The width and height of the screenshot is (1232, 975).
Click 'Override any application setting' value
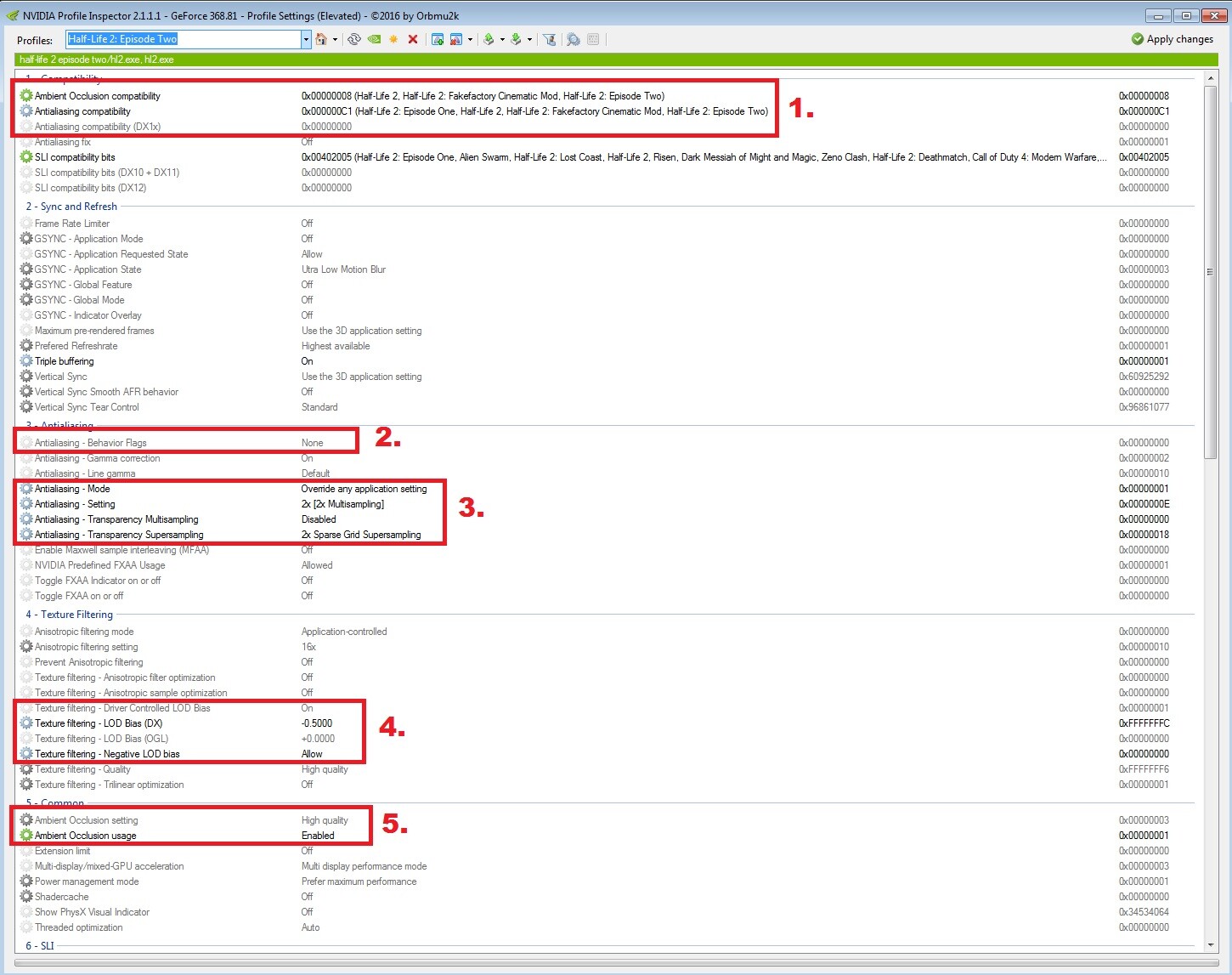coord(364,489)
